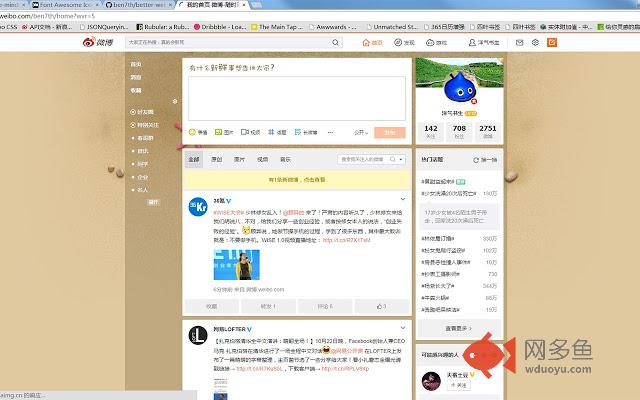640x400 pixels.
Task: Click the blue slime profile avatar
Action: pyautogui.click(x=460, y=87)
